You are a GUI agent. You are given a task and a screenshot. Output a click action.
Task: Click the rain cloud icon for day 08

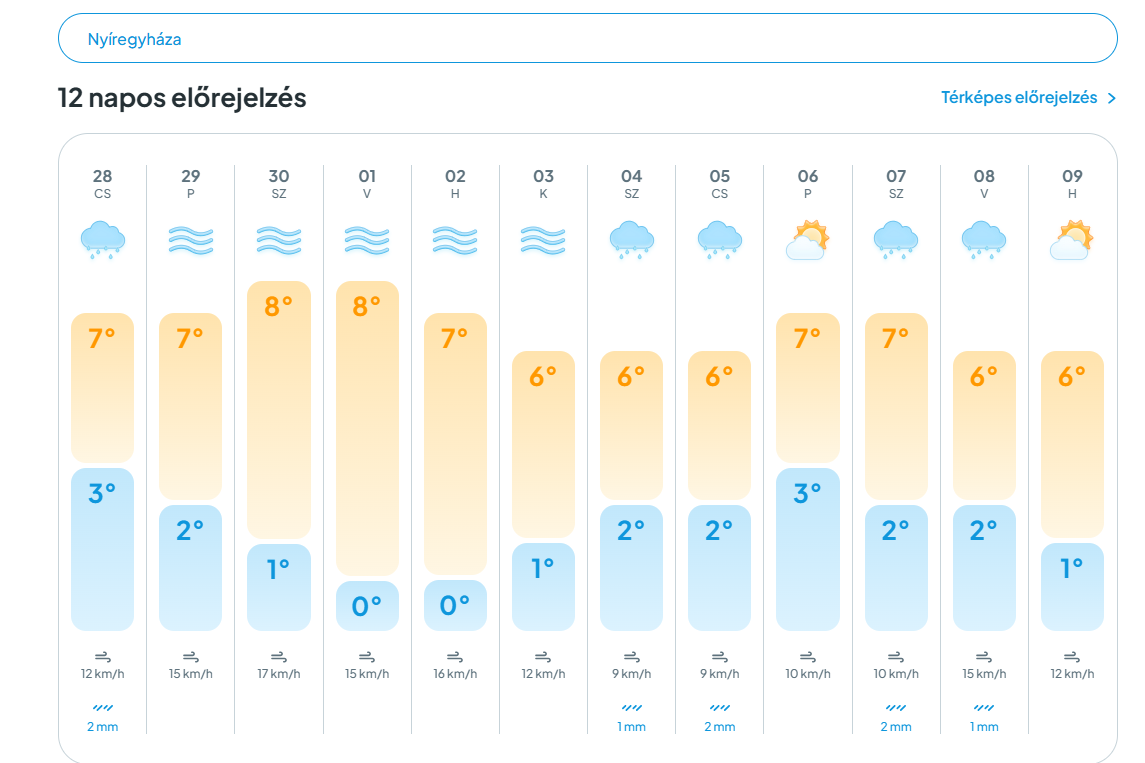pyautogui.click(x=984, y=240)
